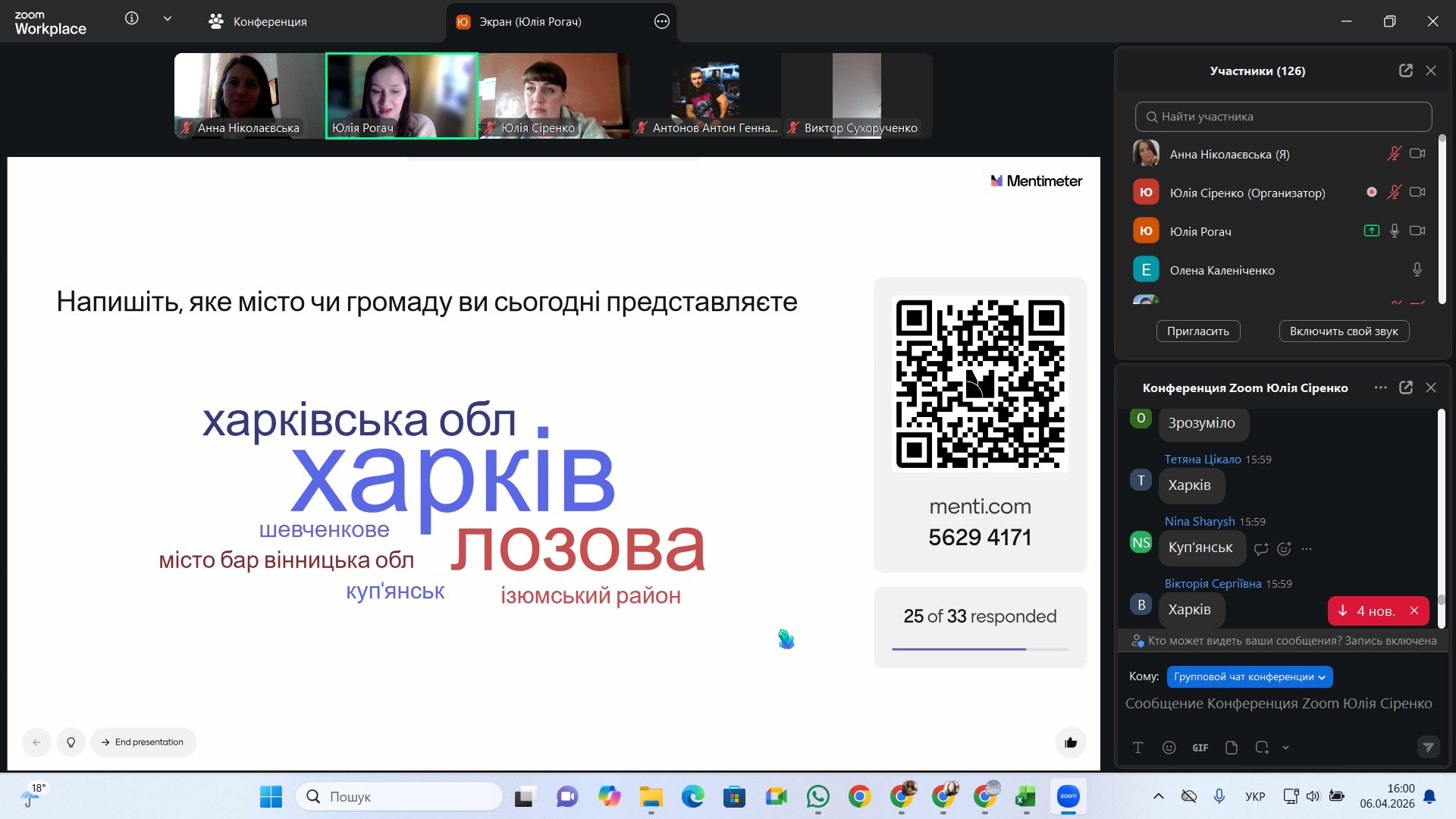Expand the screenshot options arrow in chat toolbar

coord(1285,748)
